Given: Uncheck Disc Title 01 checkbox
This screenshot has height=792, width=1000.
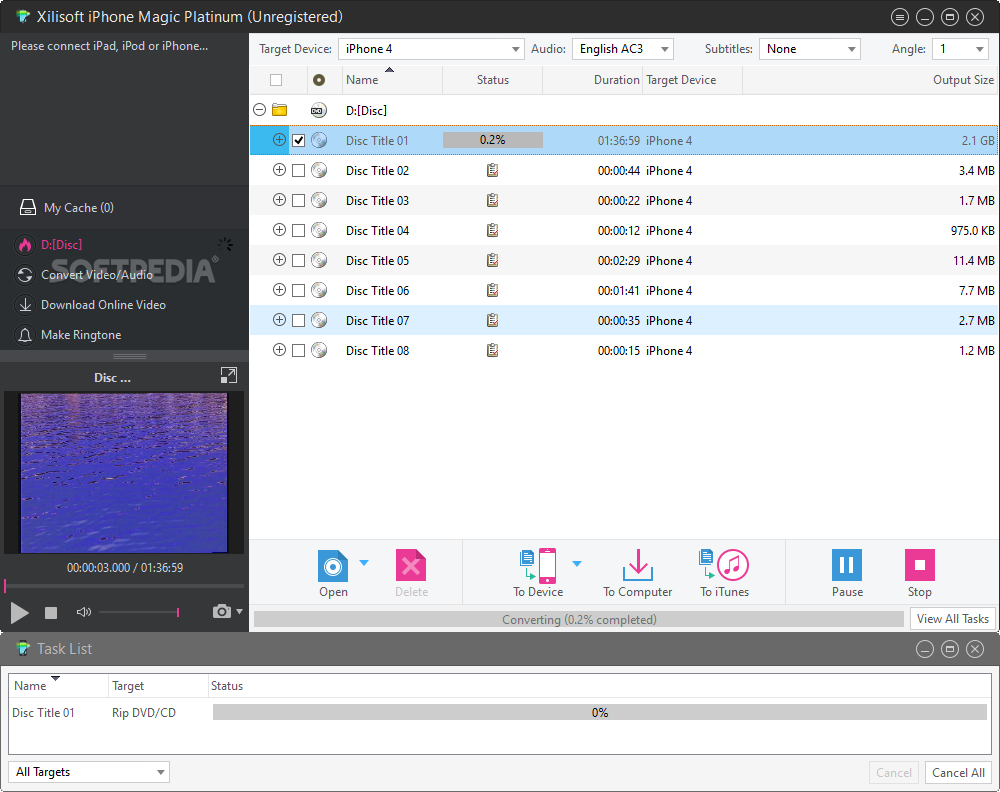Looking at the screenshot, I should point(298,140).
